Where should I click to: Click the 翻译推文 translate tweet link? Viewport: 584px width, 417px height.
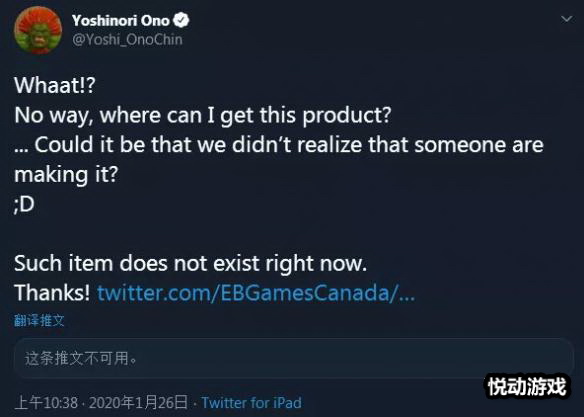39,320
